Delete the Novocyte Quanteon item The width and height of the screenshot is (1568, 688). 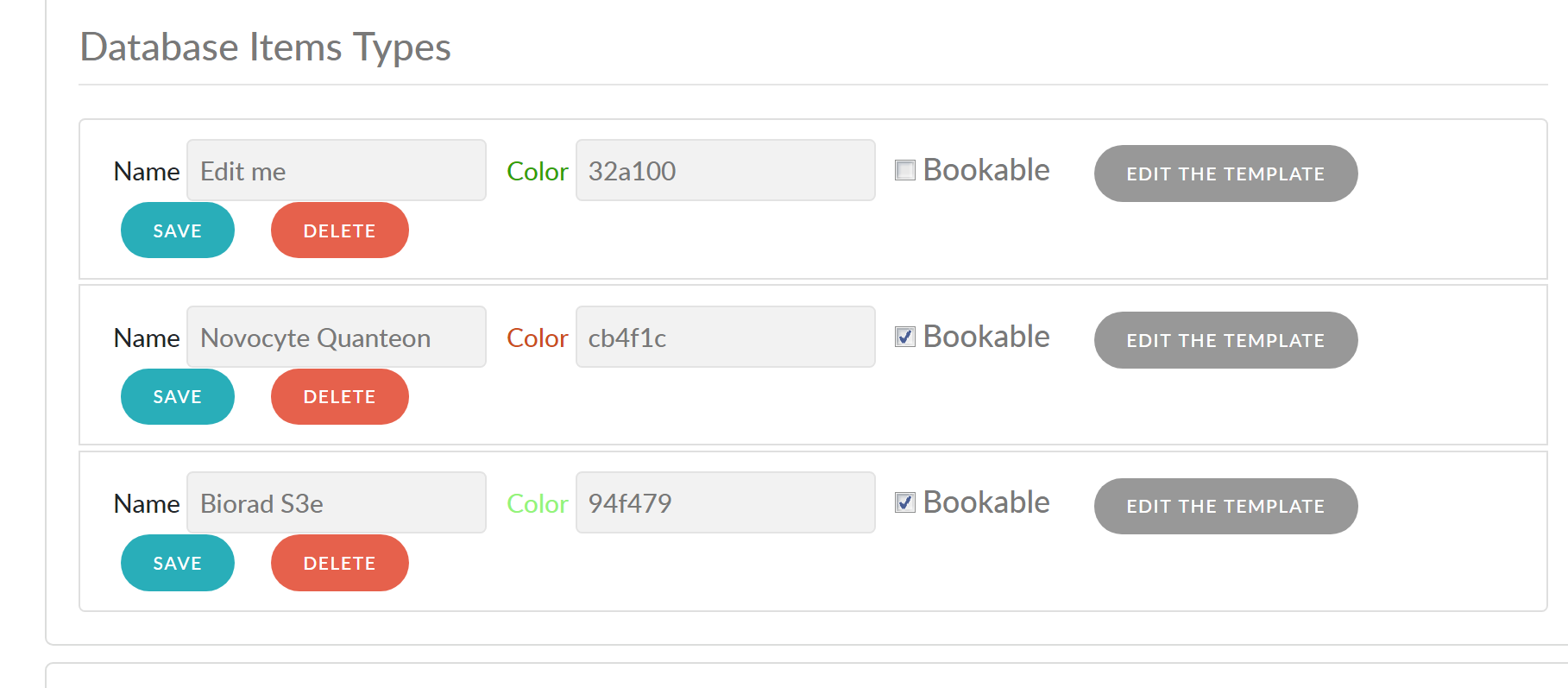(339, 396)
